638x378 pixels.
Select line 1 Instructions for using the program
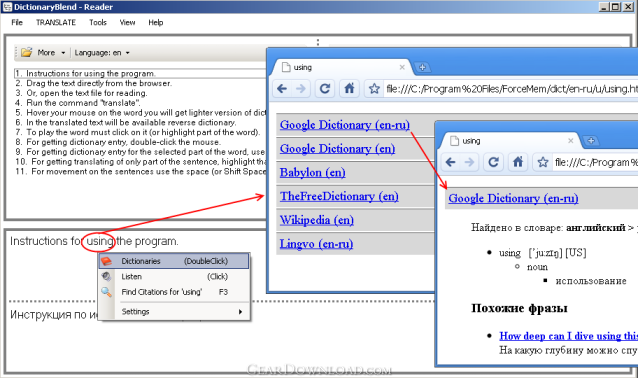[140, 73]
